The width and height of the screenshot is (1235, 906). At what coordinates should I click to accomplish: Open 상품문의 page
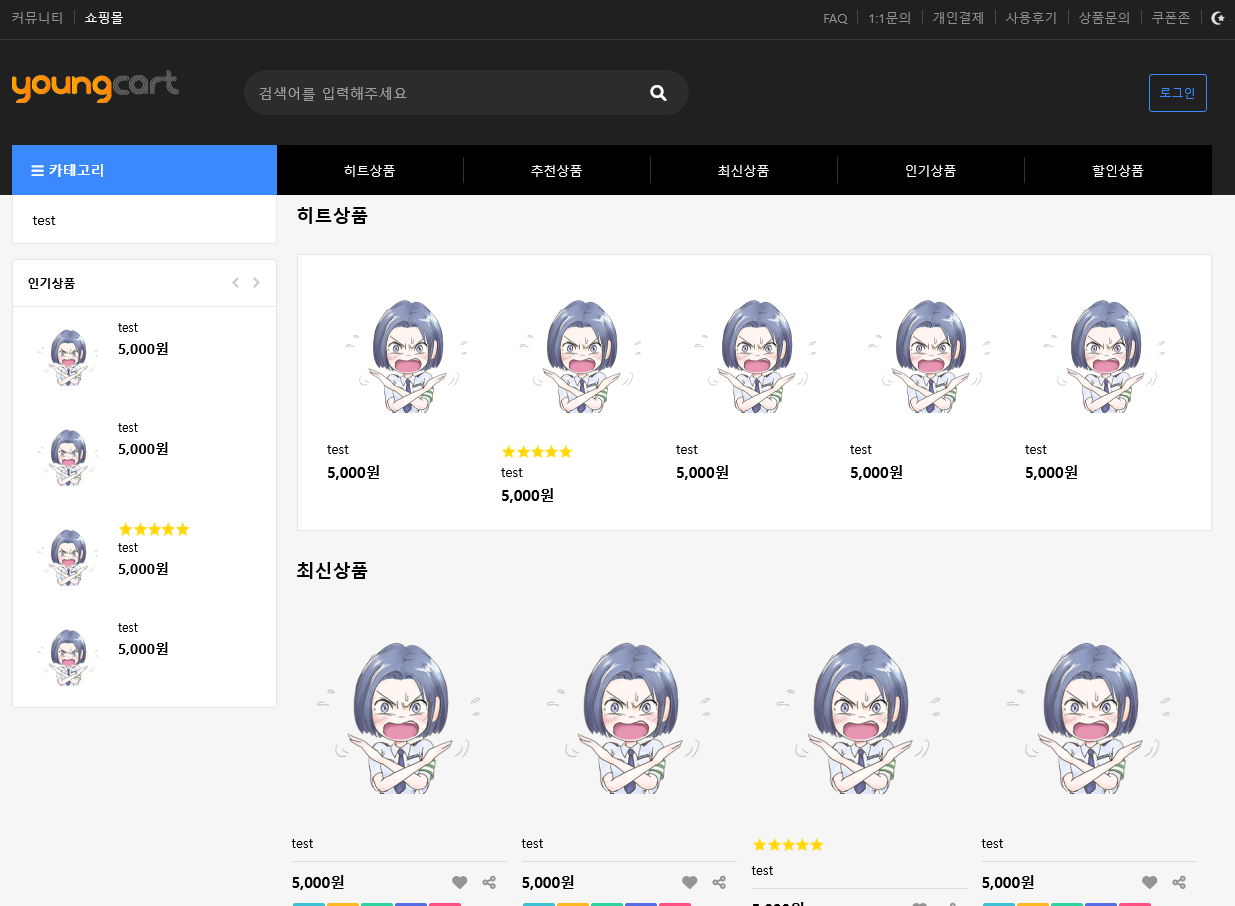1104,18
